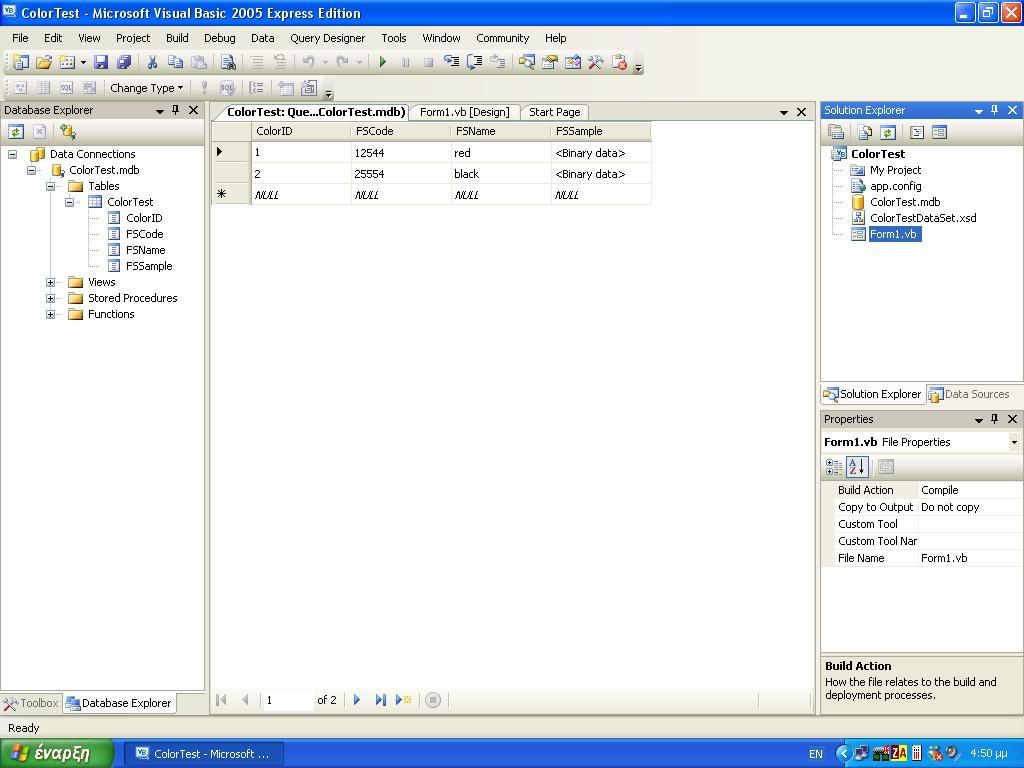Open the Error List toolbar icon

[x=619, y=62]
